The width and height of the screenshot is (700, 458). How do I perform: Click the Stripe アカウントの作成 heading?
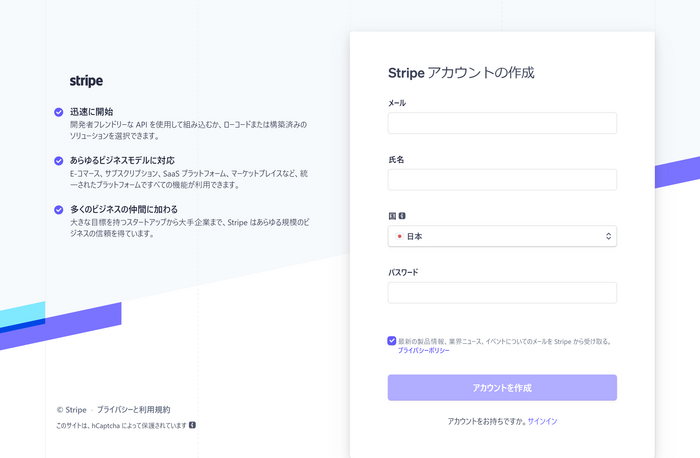tap(461, 73)
